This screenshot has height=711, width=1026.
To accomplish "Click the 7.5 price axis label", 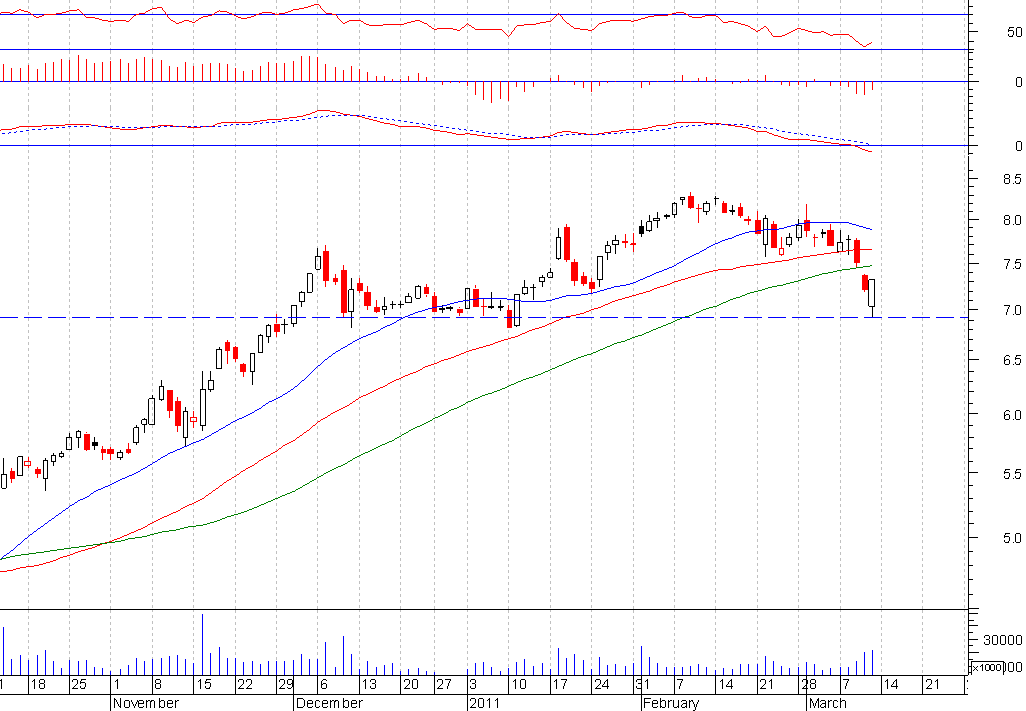I will click(1012, 264).
